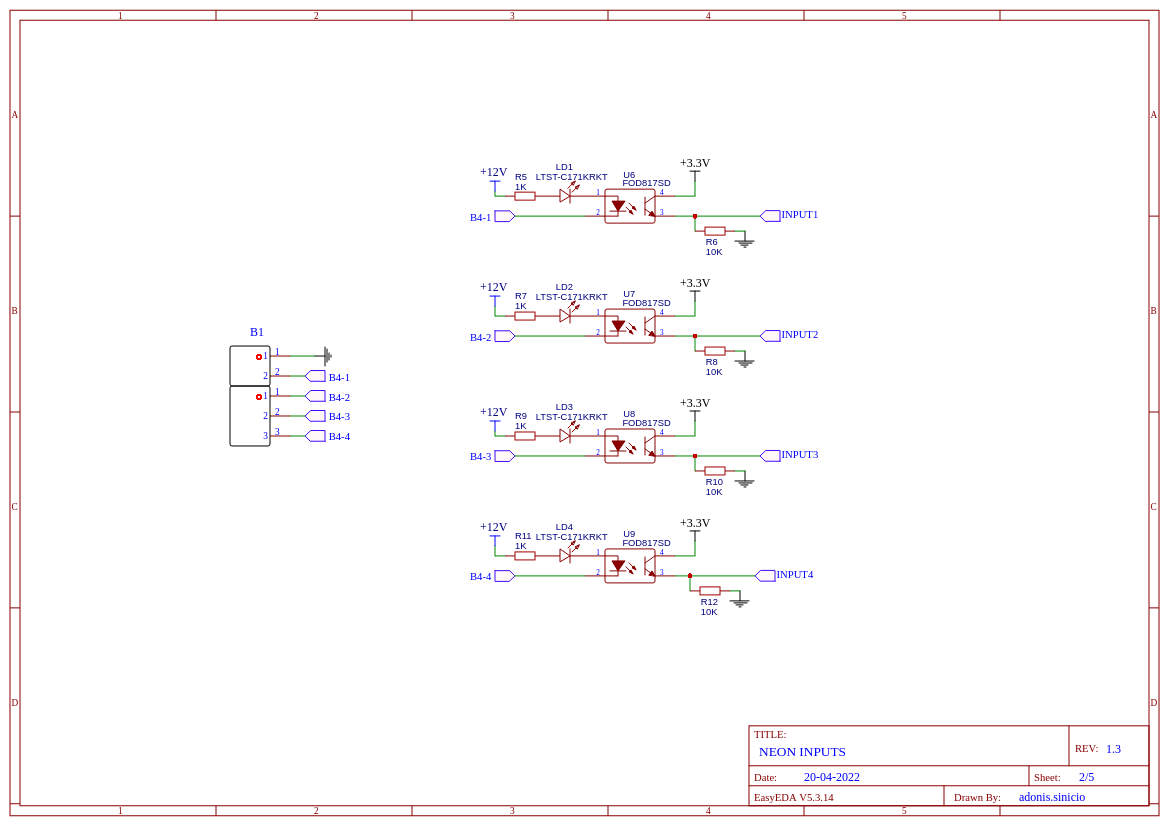Click the 20-04-2022 date field
The width and height of the screenshot is (1169, 827).
[832, 777]
